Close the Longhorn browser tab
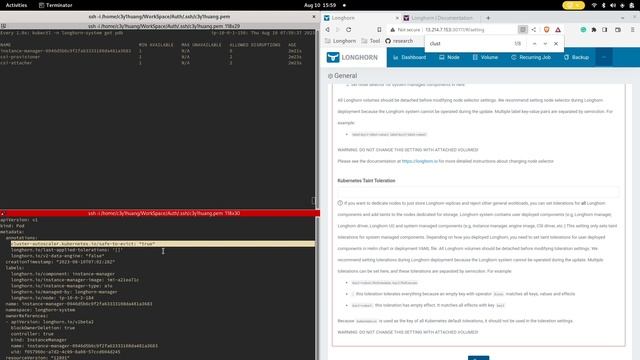The image size is (640, 360). coord(397,18)
